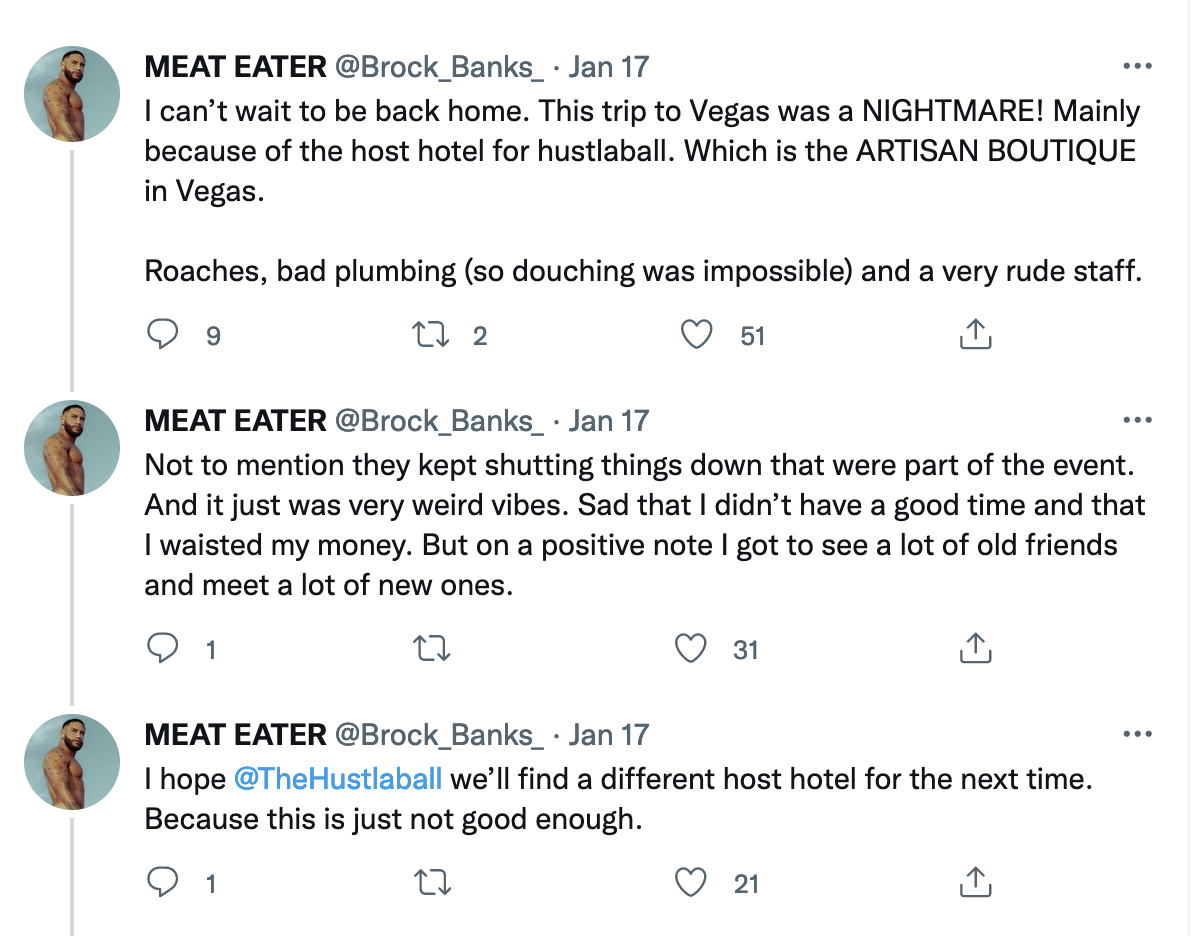Screen dimensions: 1192x936
Task: Share the second tweet in thread
Action: 975,648
